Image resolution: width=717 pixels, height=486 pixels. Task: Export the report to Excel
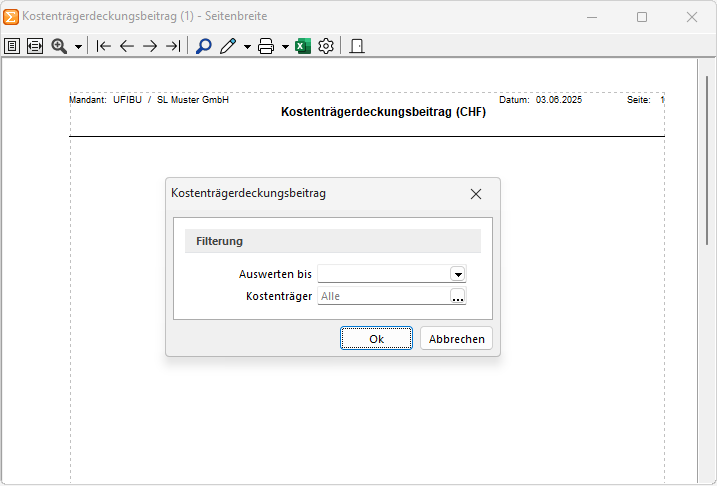(x=303, y=46)
